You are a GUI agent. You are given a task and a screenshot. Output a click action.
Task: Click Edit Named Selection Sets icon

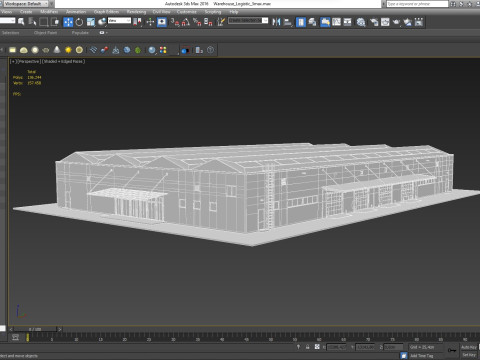(221, 22)
